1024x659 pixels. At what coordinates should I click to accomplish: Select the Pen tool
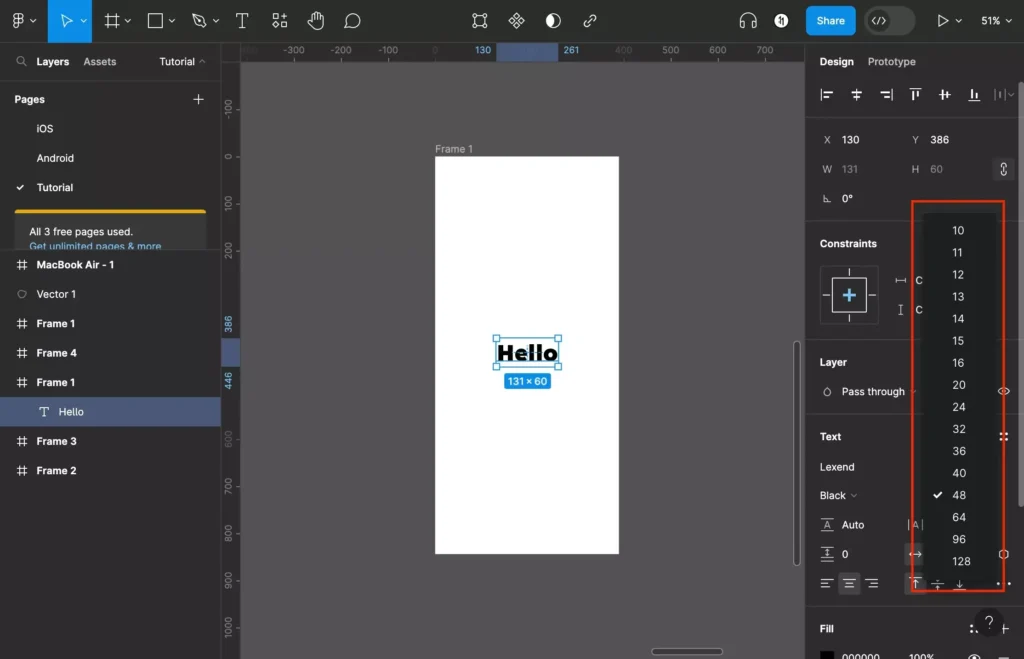click(199, 21)
